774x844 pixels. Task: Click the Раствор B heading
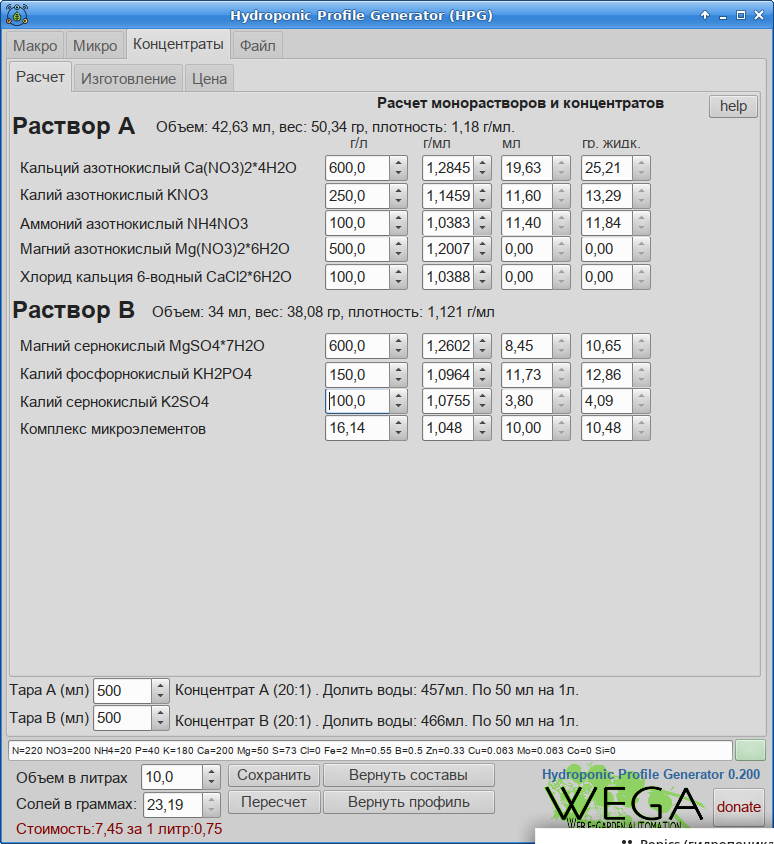tap(74, 311)
